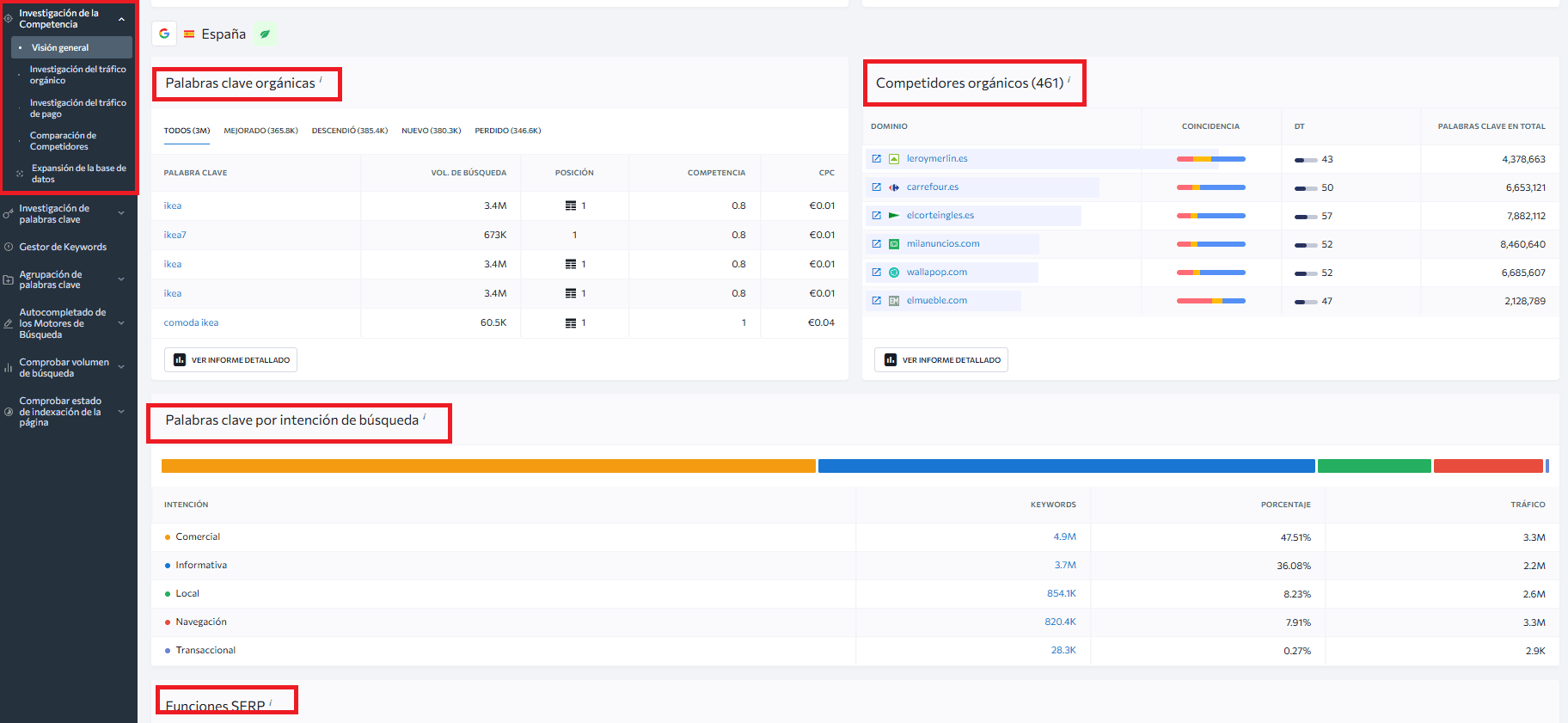
Task: Click the elmueble.com favicon
Action: [x=894, y=301]
